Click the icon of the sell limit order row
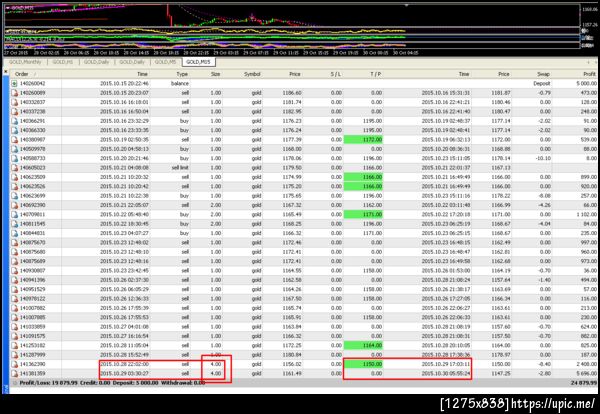Screen dimensions: 600x414 point(15,168)
